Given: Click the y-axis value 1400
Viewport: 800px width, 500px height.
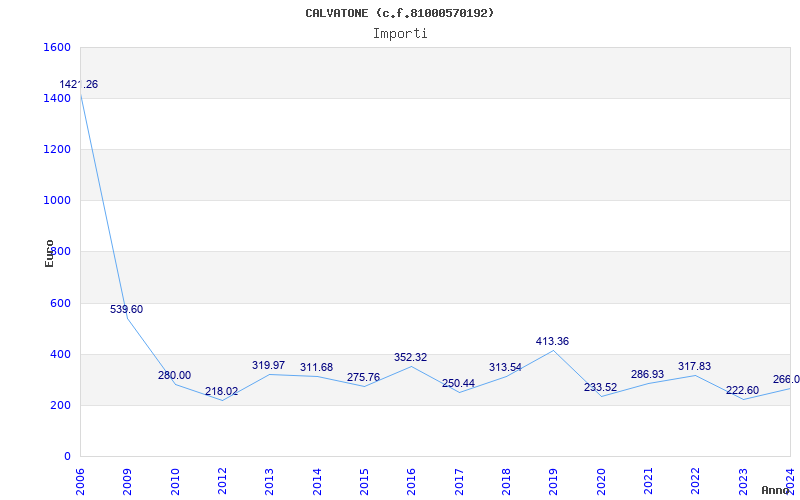Looking at the screenshot, I should pos(56,98).
